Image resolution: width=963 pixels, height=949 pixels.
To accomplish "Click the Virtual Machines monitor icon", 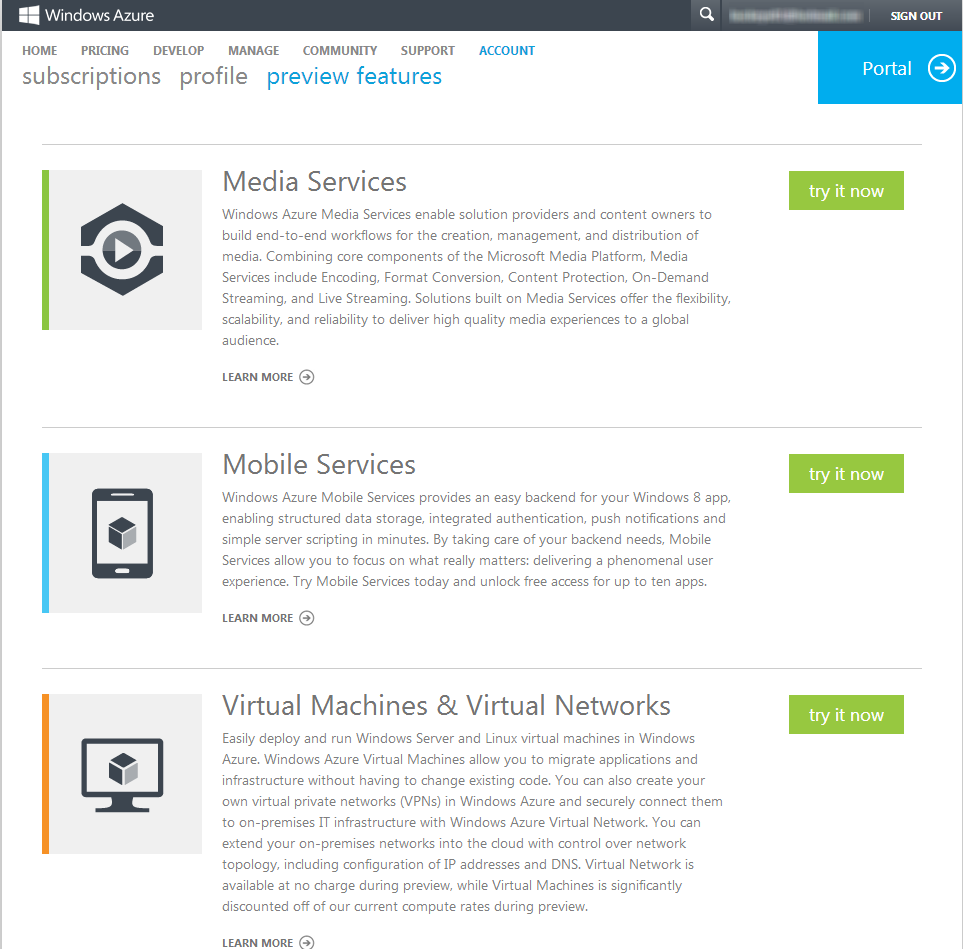I will (122, 775).
